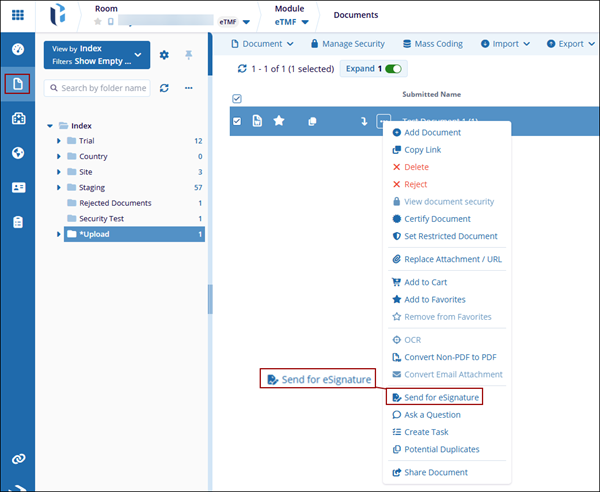Open the Document dropdown menu
The image size is (600, 492).
point(262,44)
